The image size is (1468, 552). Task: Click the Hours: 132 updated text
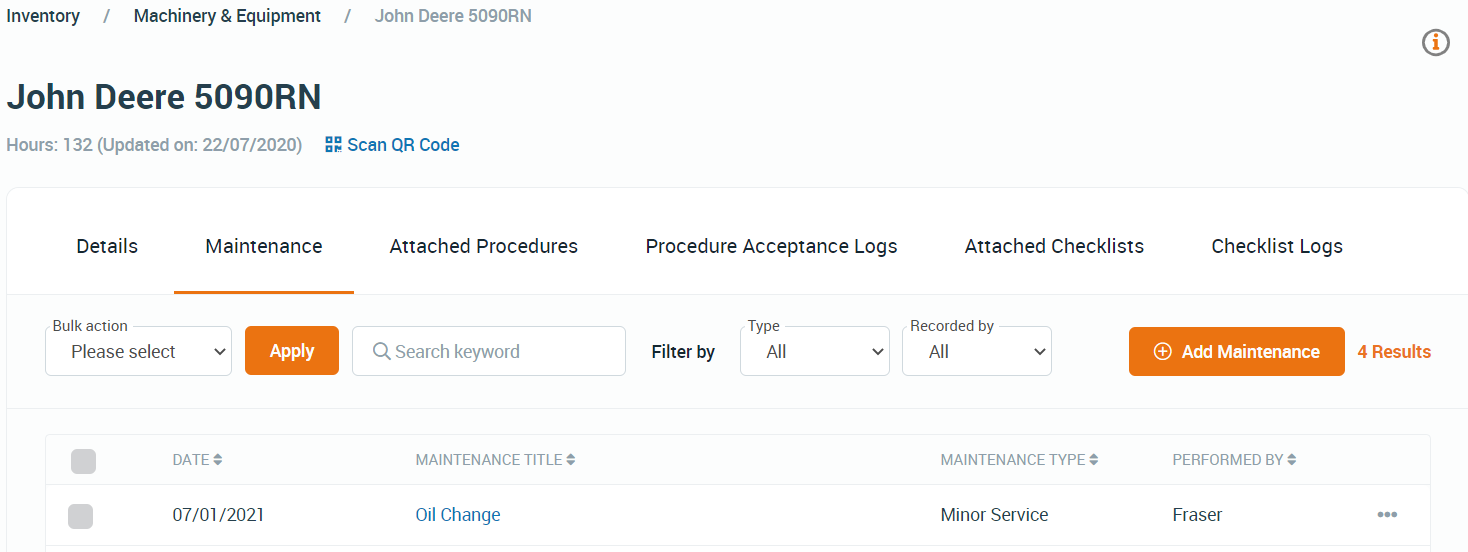(154, 145)
